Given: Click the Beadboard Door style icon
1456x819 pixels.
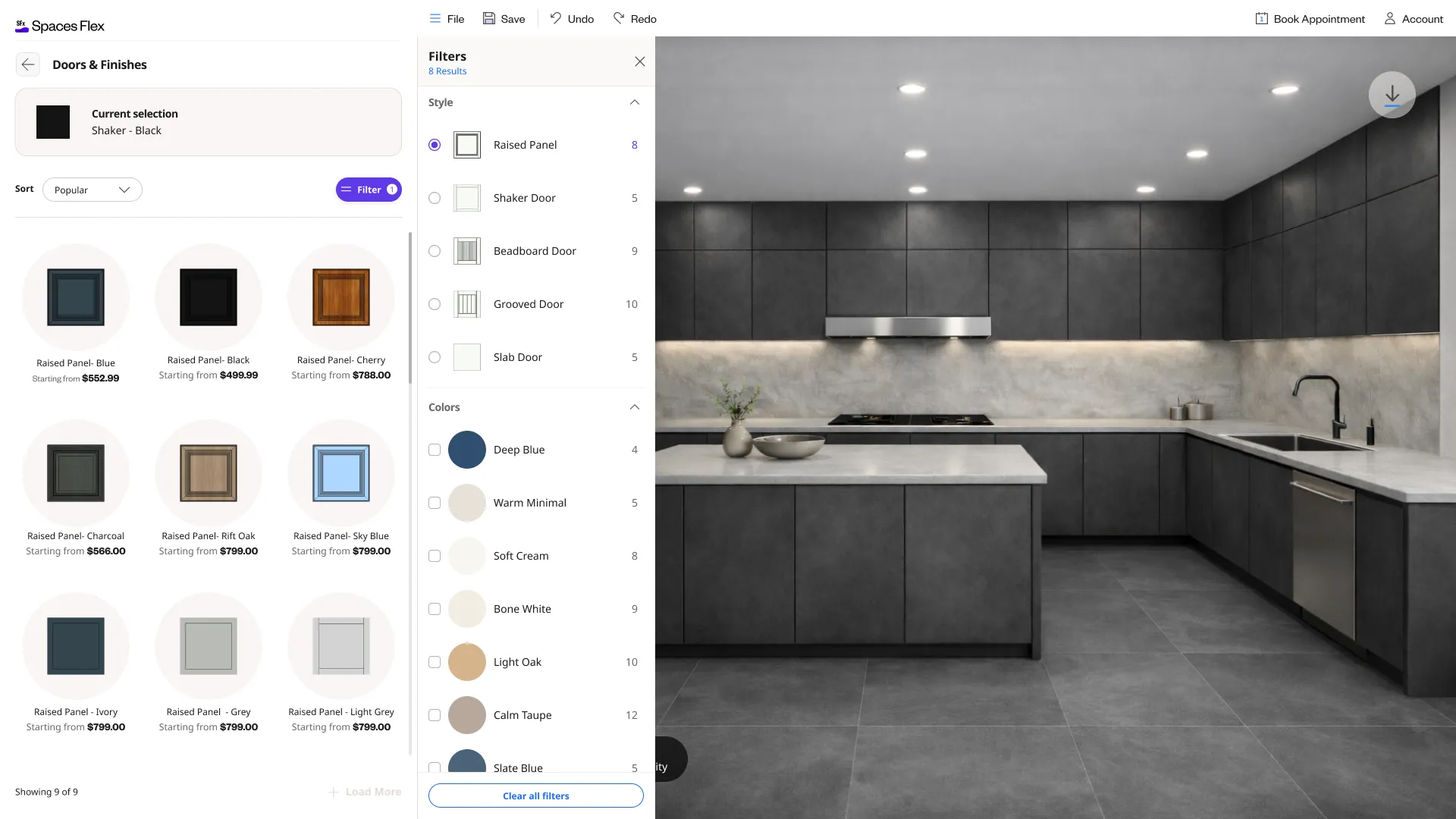Looking at the screenshot, I should (467, 251).
